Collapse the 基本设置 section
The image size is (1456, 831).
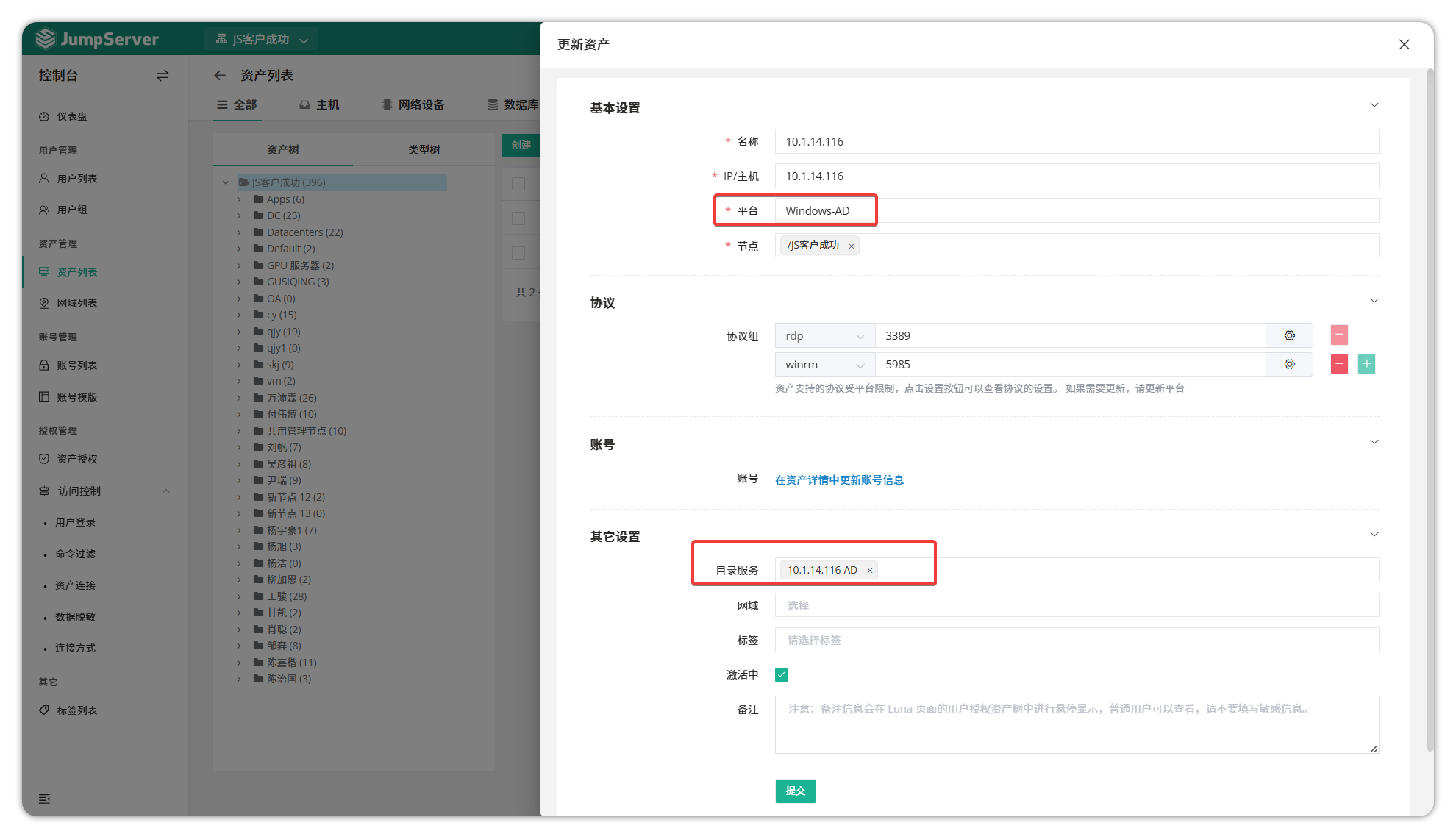pyautogui.click(x=1374, y=105)
